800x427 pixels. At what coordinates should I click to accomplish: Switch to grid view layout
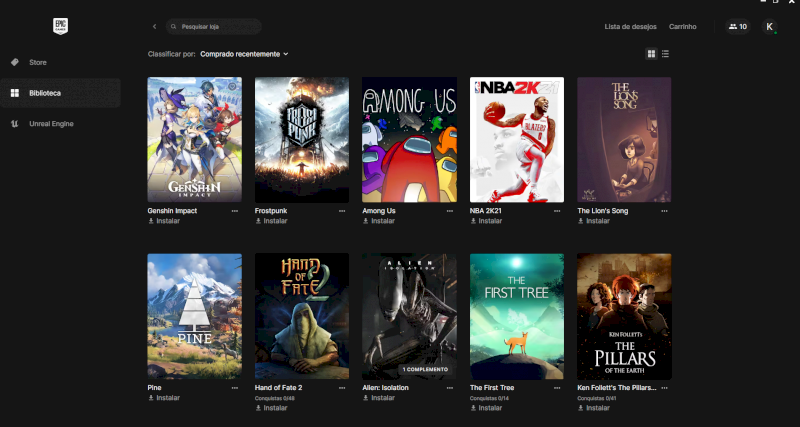[651, 53]
